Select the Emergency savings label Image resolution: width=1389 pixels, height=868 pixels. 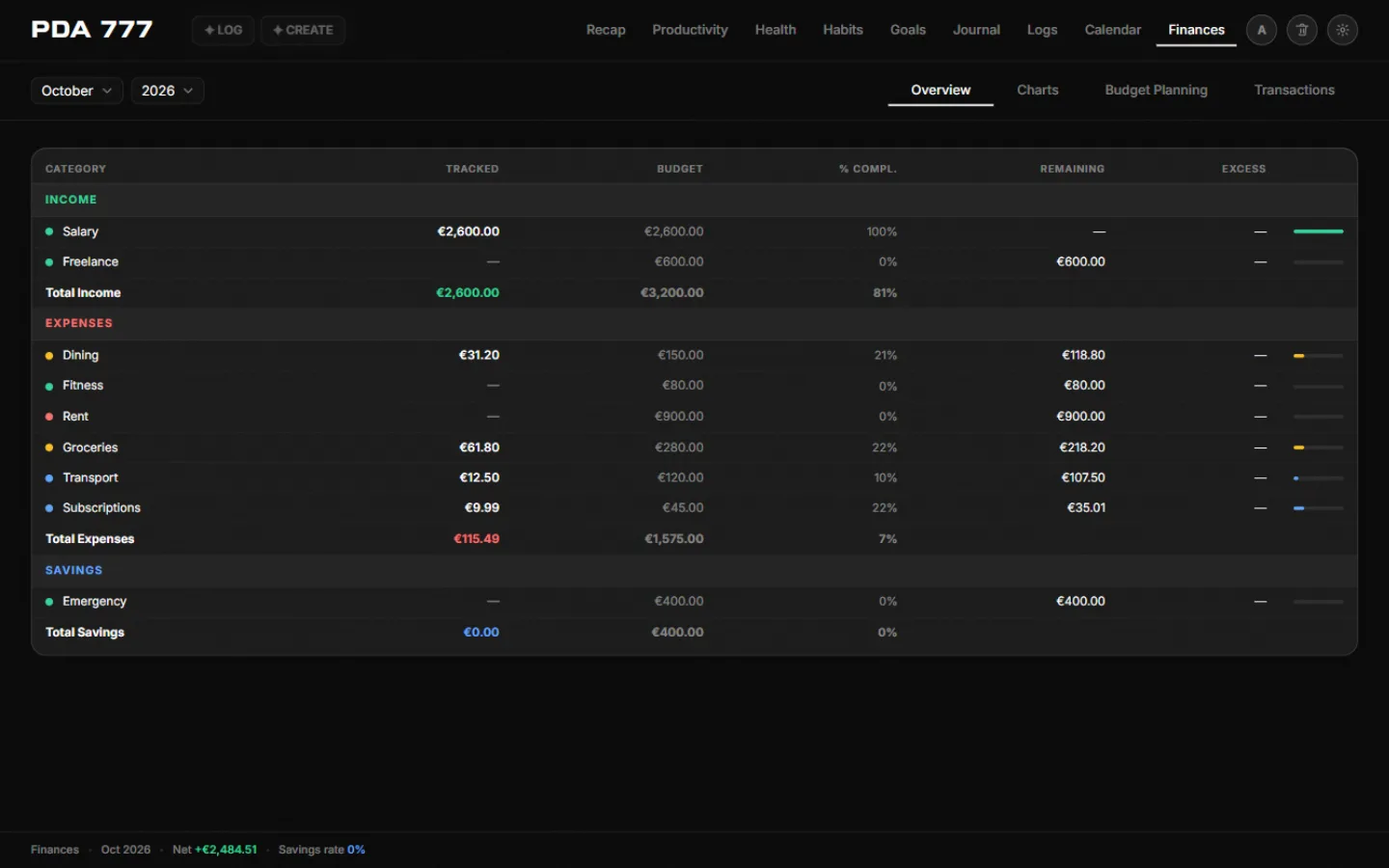pos(95,601)
